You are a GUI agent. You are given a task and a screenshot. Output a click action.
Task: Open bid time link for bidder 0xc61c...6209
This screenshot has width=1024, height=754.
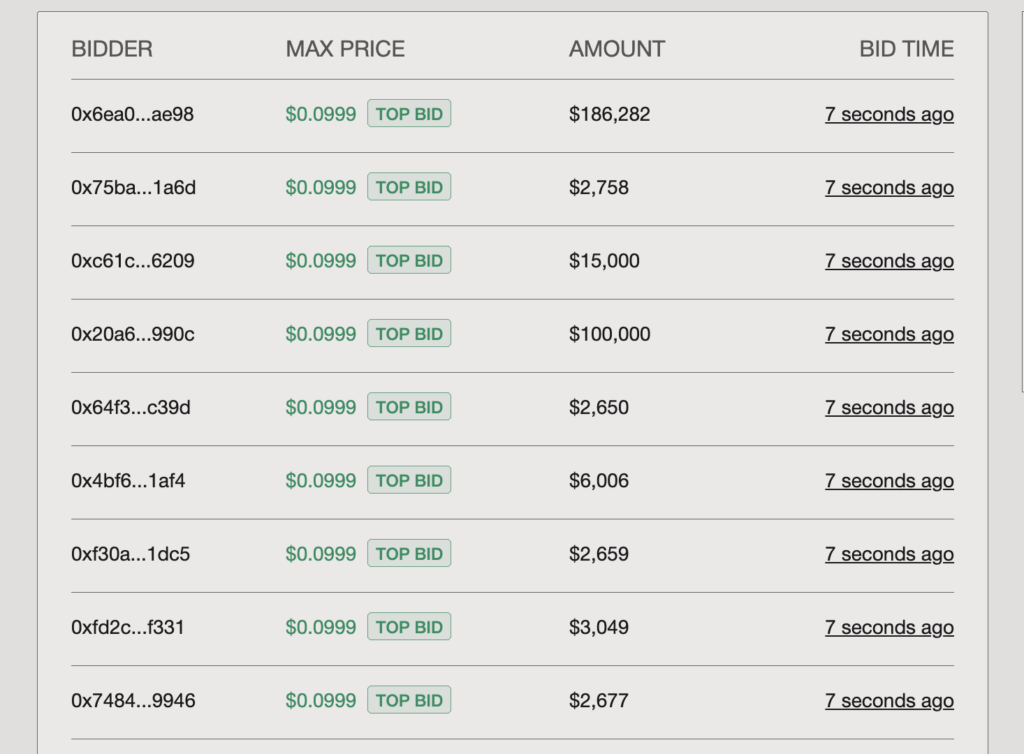click(888, 261)
